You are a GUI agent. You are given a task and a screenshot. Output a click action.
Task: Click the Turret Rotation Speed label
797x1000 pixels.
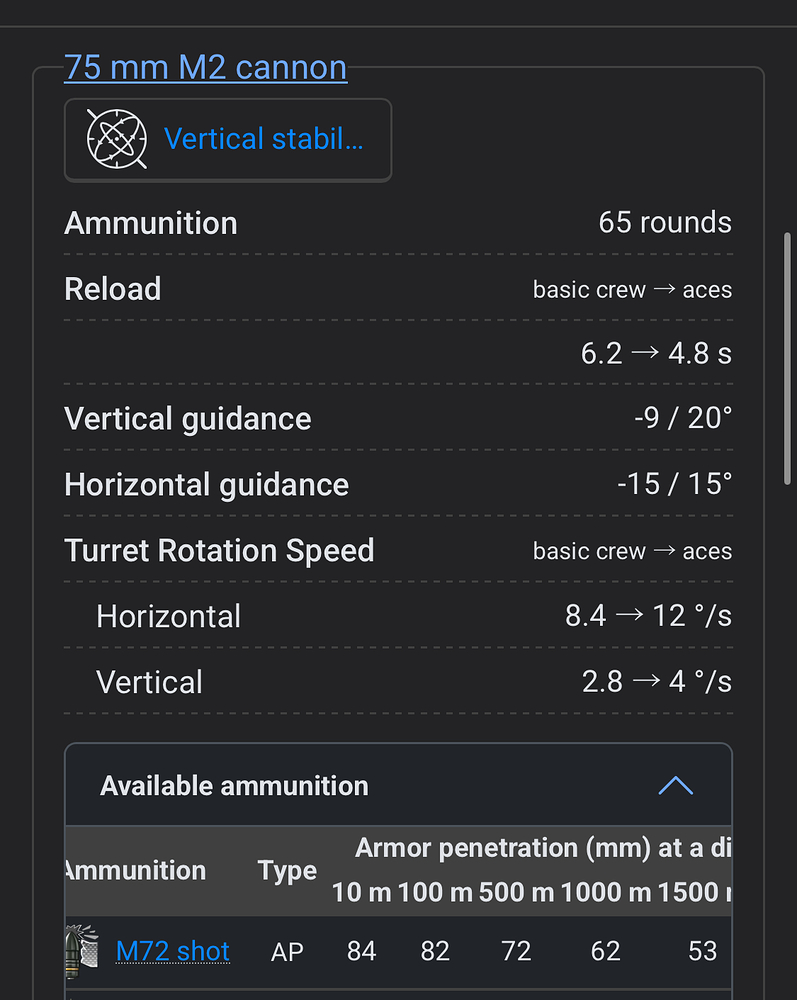219,551
